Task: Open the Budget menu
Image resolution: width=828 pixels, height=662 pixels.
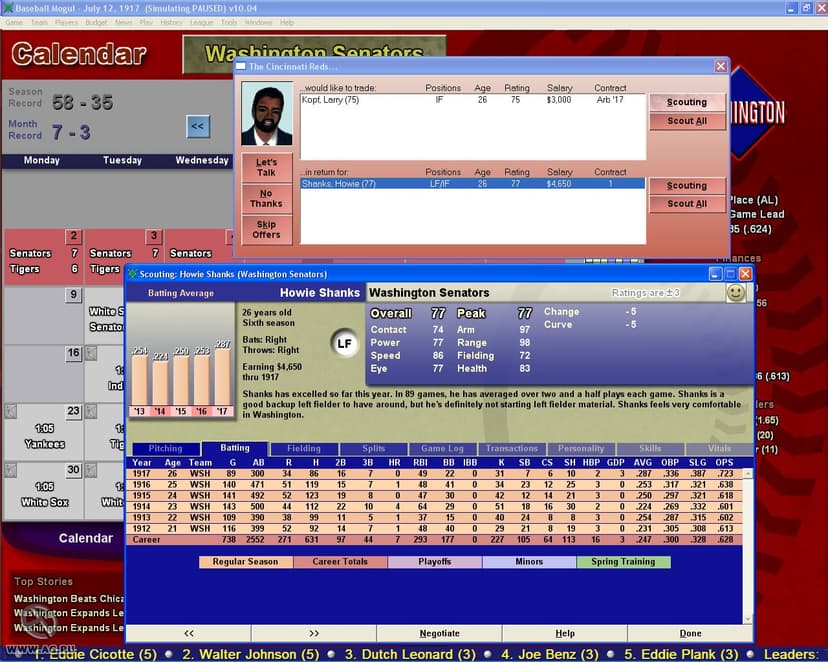Action: [96, 22]
